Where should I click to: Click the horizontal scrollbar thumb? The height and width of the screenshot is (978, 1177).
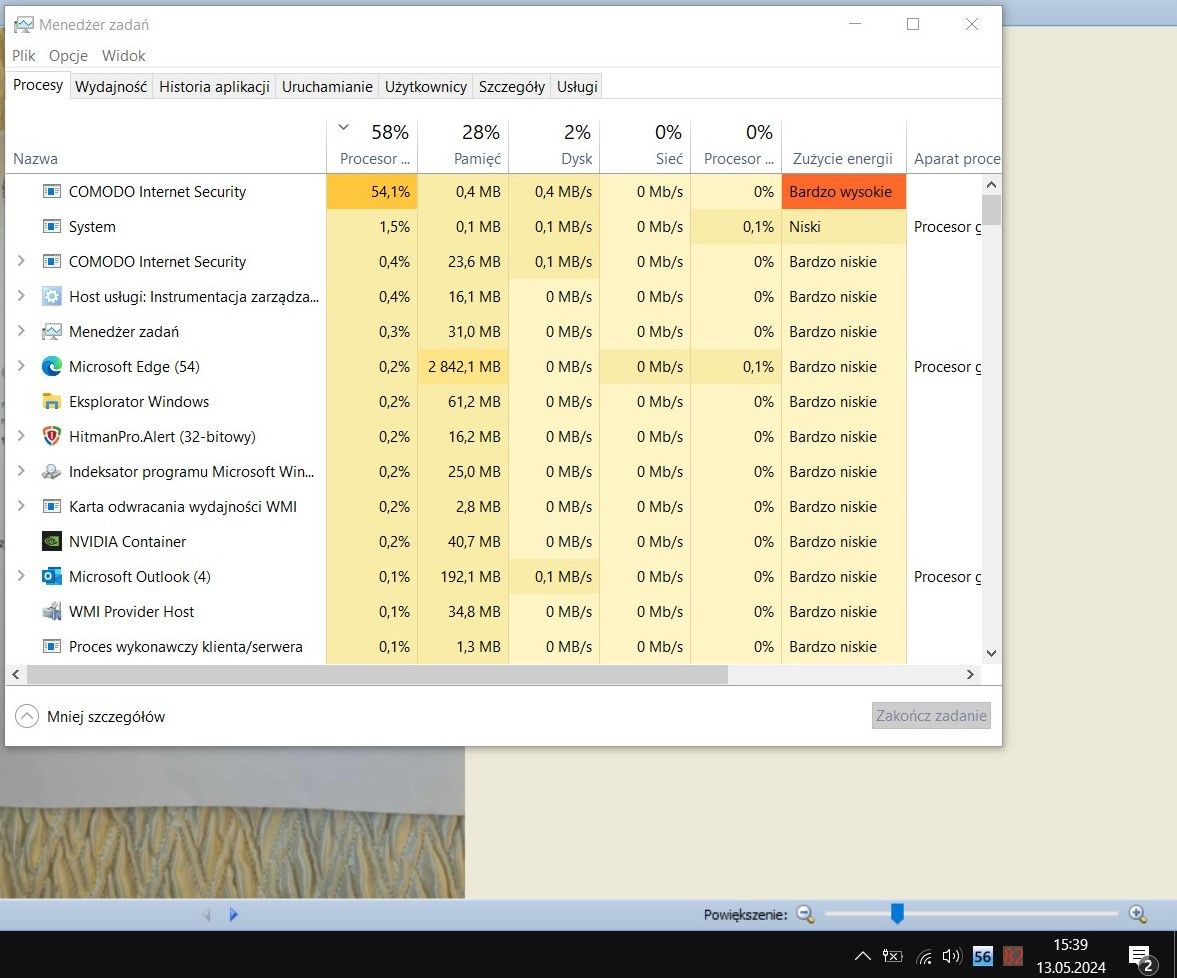click(378, 674)
